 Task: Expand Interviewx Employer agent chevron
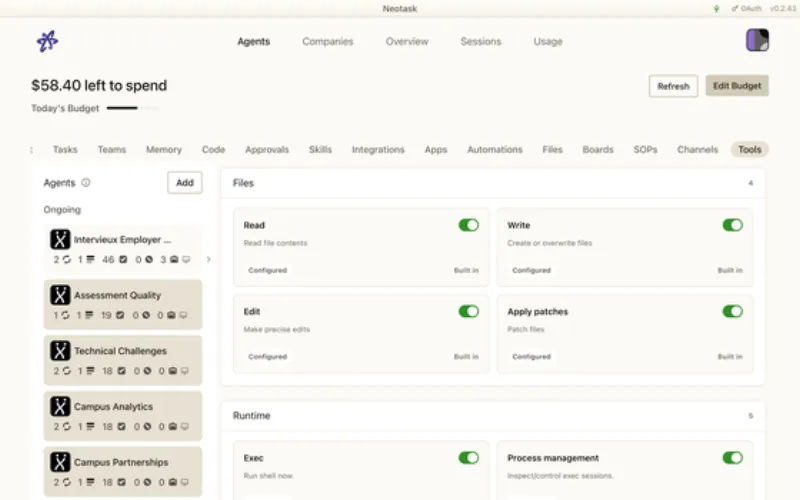(x=209, y=259)
